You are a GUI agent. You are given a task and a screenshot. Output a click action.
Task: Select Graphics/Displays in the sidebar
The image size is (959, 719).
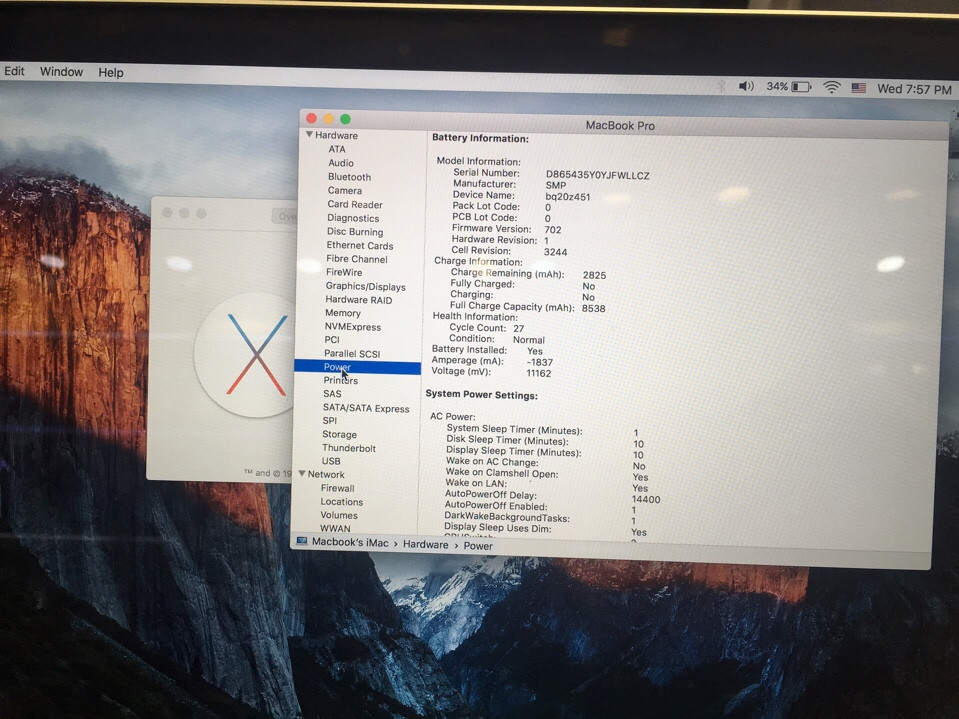click(365, 286)
